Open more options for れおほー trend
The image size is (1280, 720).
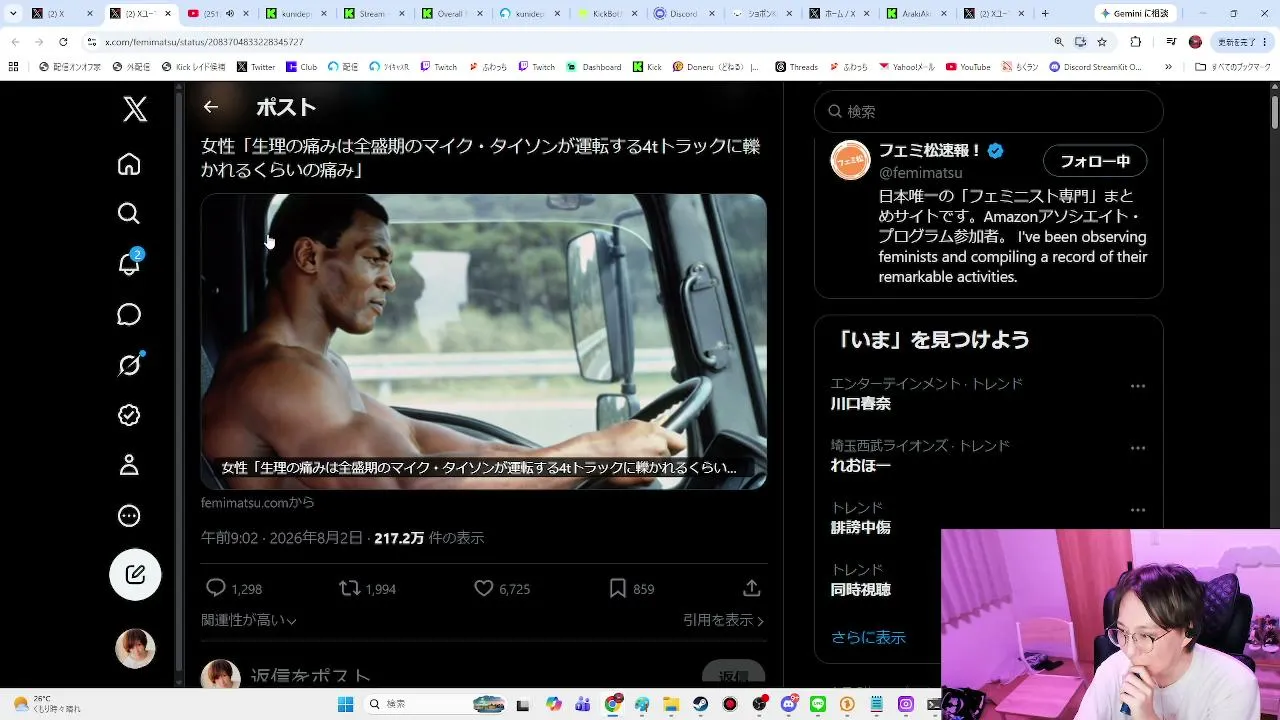click(1138, 448)
